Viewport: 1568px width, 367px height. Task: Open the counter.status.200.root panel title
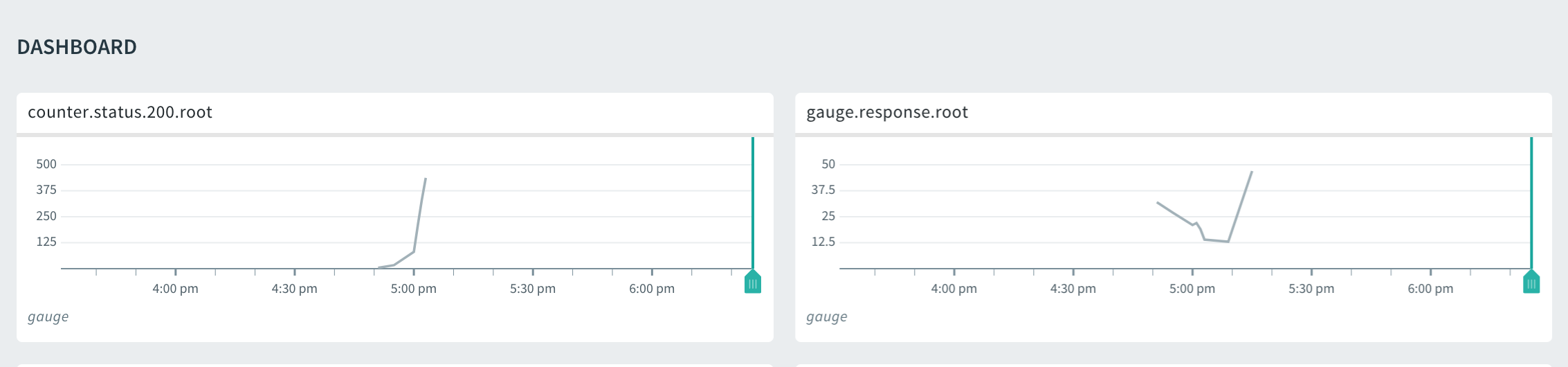[120, 112]
